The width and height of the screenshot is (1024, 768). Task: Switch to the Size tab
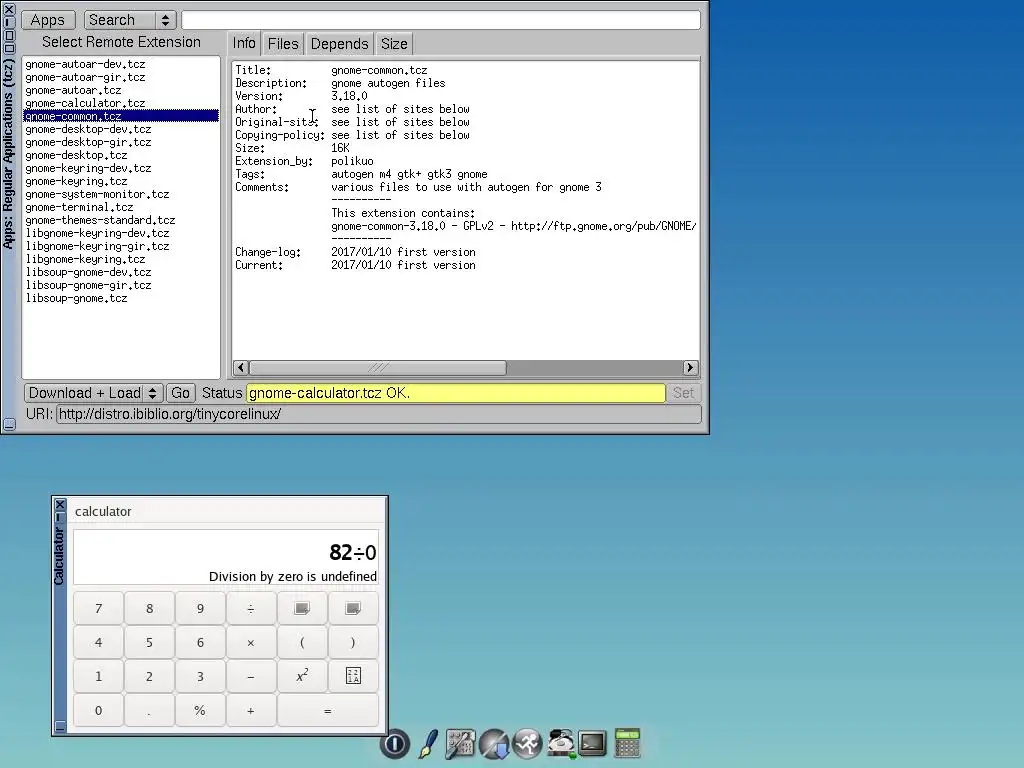tap(394, 44)
